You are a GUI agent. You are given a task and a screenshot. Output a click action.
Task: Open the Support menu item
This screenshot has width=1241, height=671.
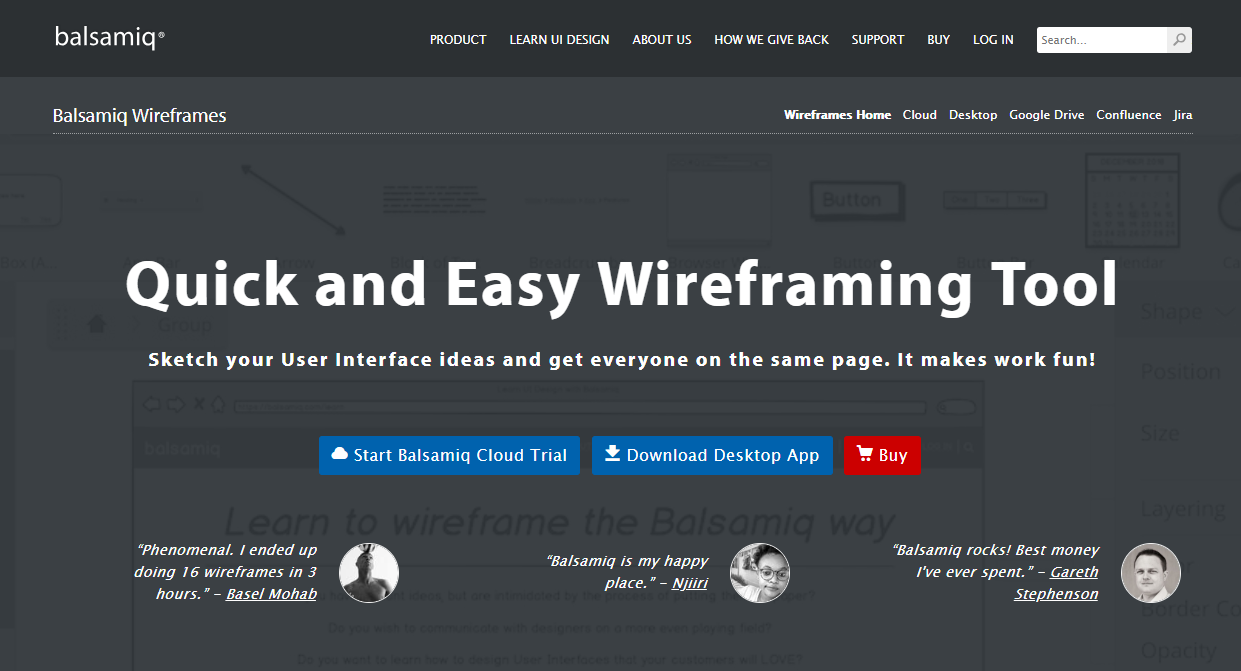tap(877, 40)
